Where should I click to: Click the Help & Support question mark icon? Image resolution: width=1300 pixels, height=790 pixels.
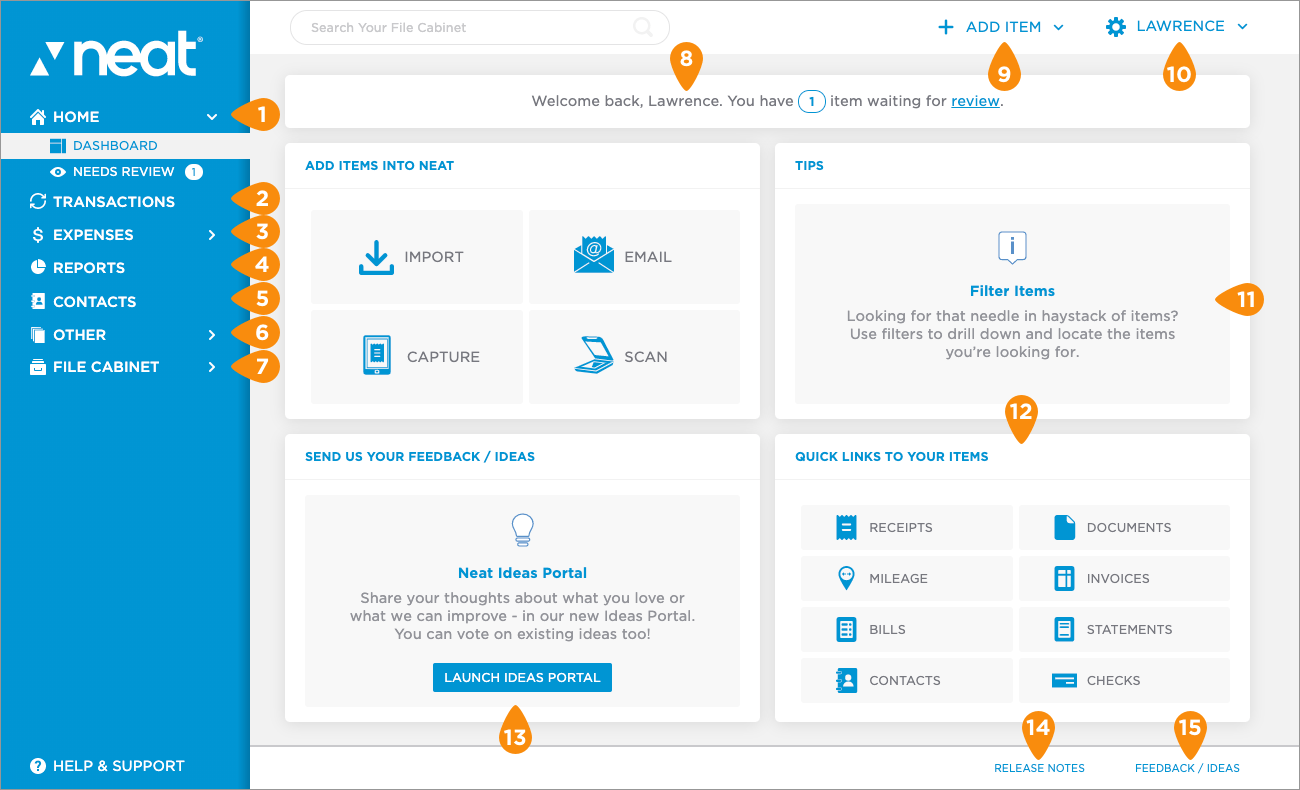[38, 766]
